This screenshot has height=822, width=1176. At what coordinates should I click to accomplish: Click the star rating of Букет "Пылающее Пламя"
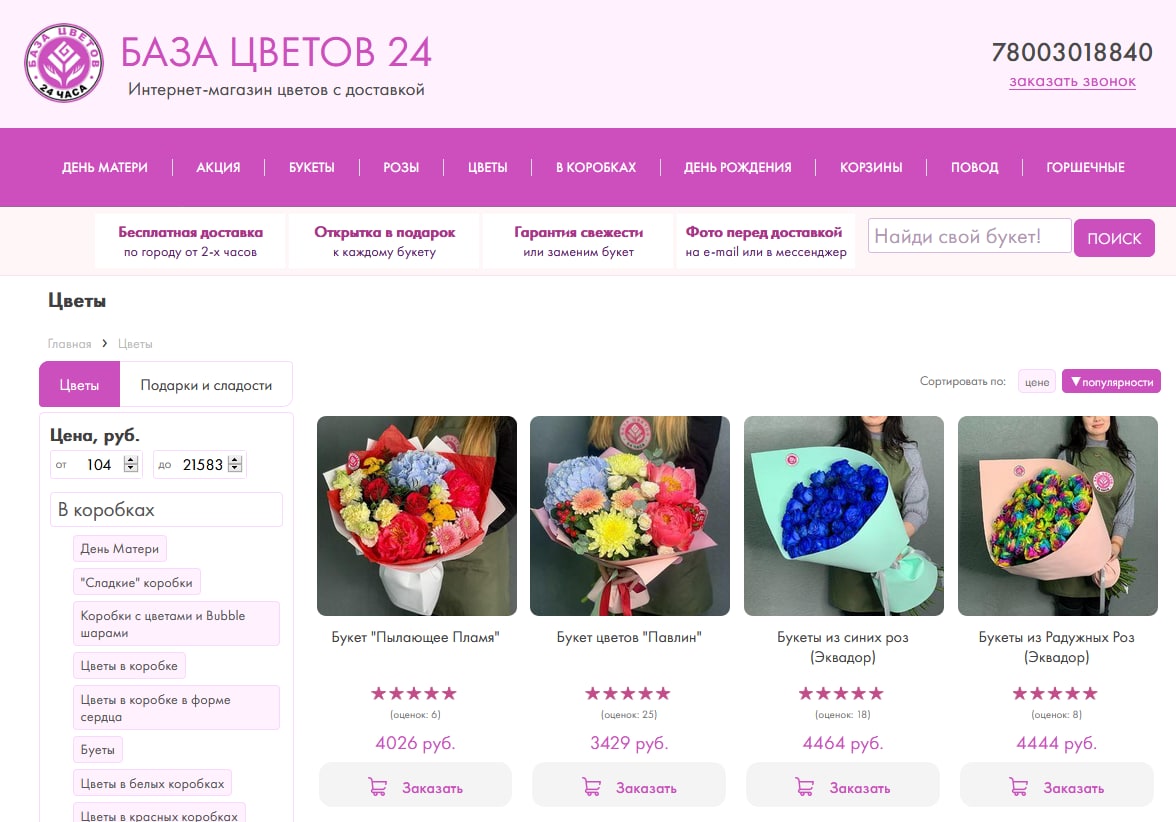[x=414, y=693]
